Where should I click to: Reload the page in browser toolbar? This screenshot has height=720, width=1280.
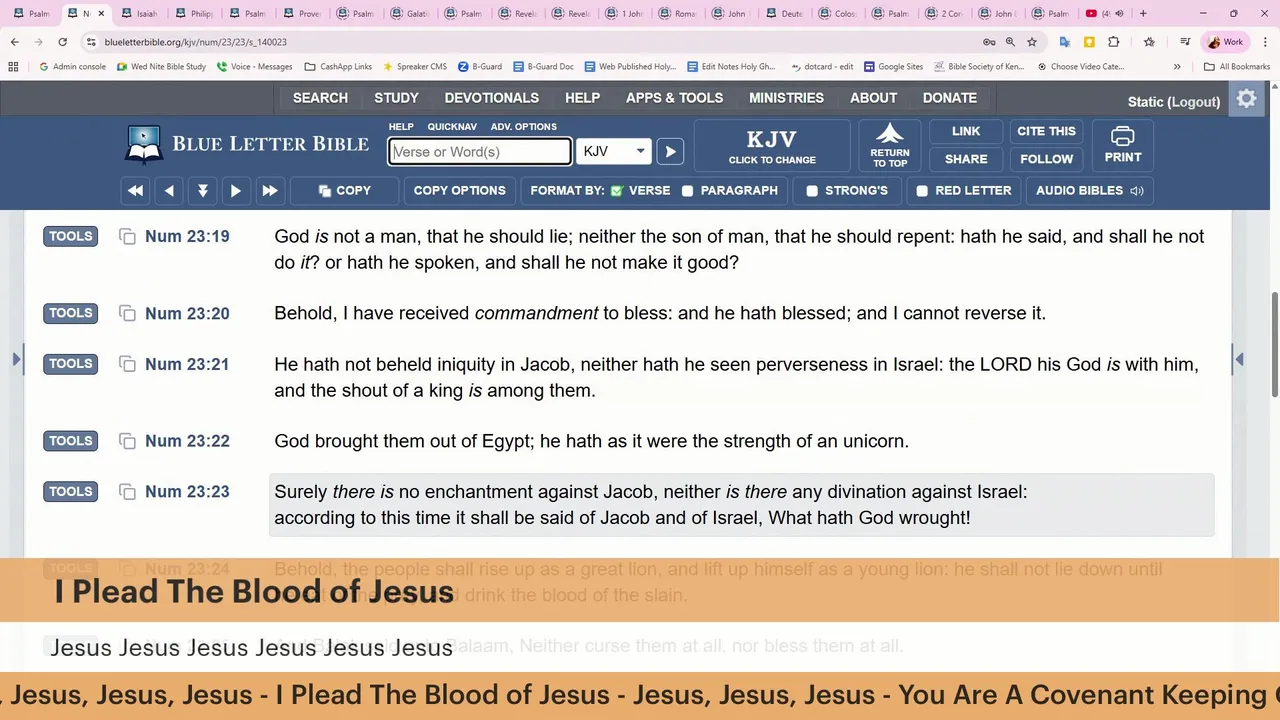(62, 42)
